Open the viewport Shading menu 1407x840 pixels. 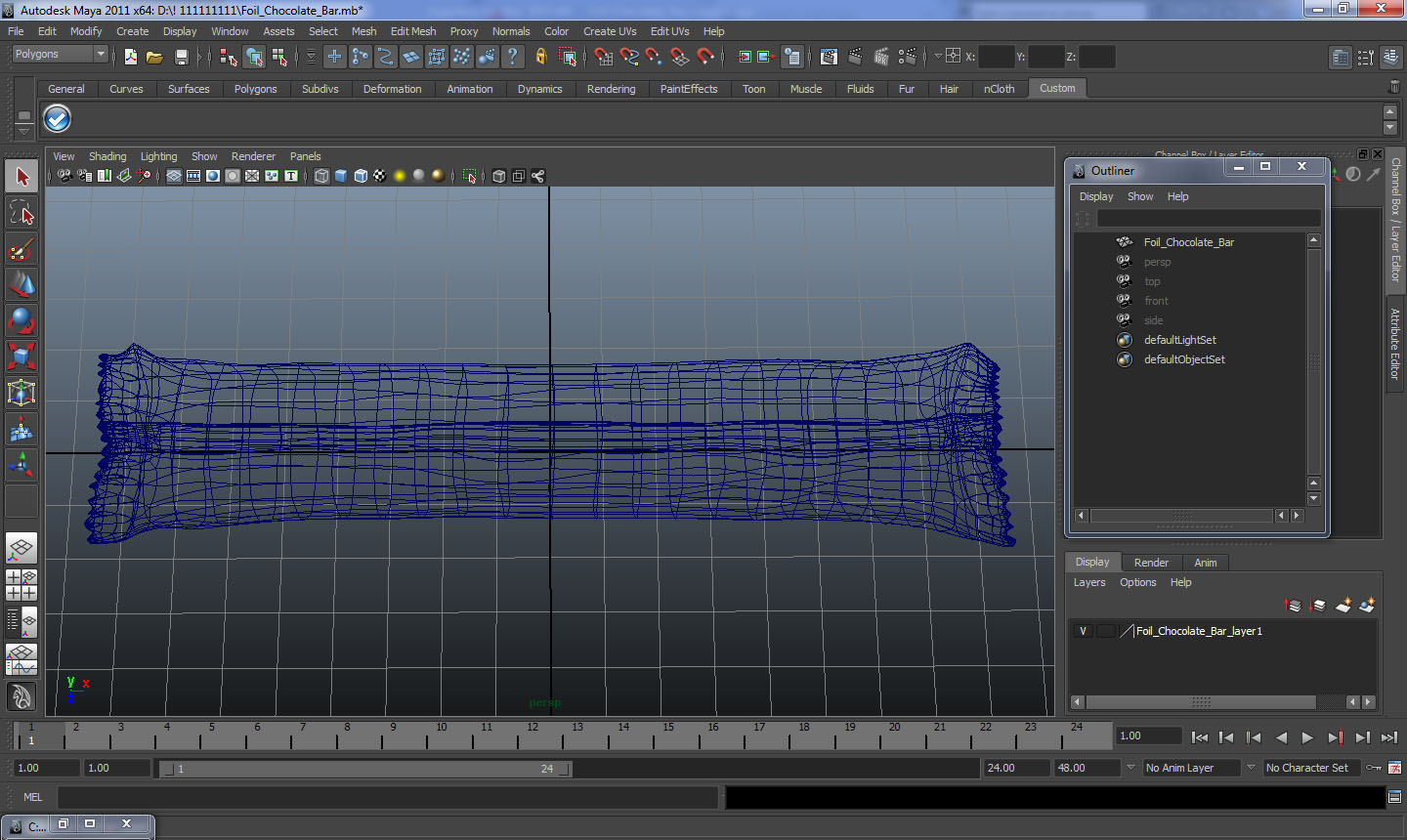coord(107,156)
